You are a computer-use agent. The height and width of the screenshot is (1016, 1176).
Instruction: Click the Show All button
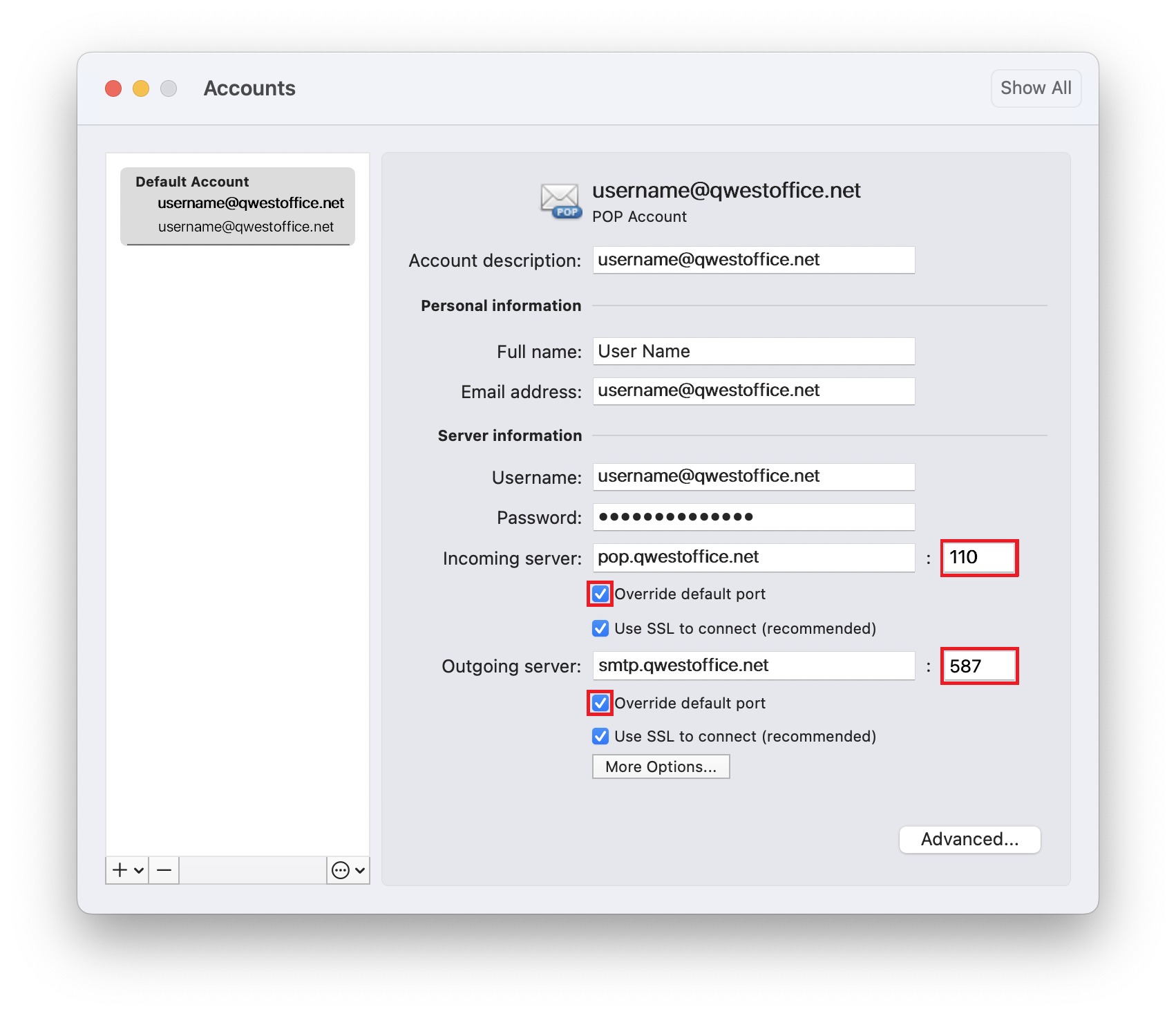(x=1036, y=88)
